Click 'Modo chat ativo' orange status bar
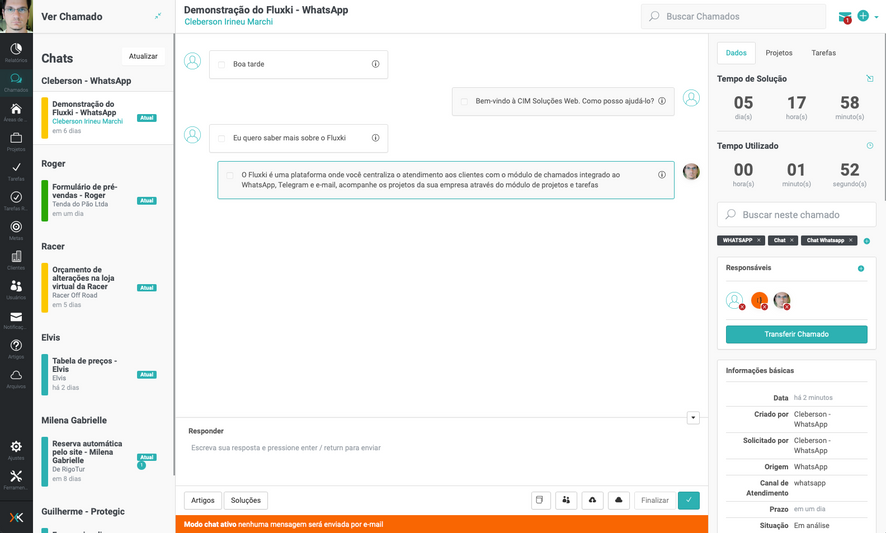Screen dimensions: 886x533 [x=441, y=524]
